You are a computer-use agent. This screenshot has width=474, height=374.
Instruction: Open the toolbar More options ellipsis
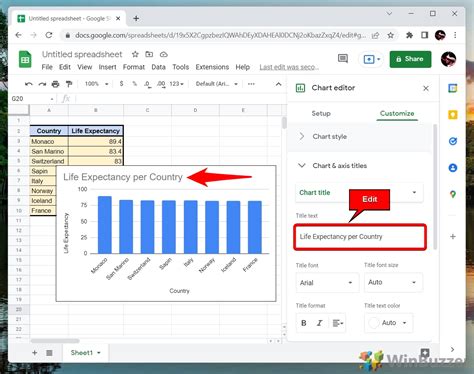tap(251, 84)
